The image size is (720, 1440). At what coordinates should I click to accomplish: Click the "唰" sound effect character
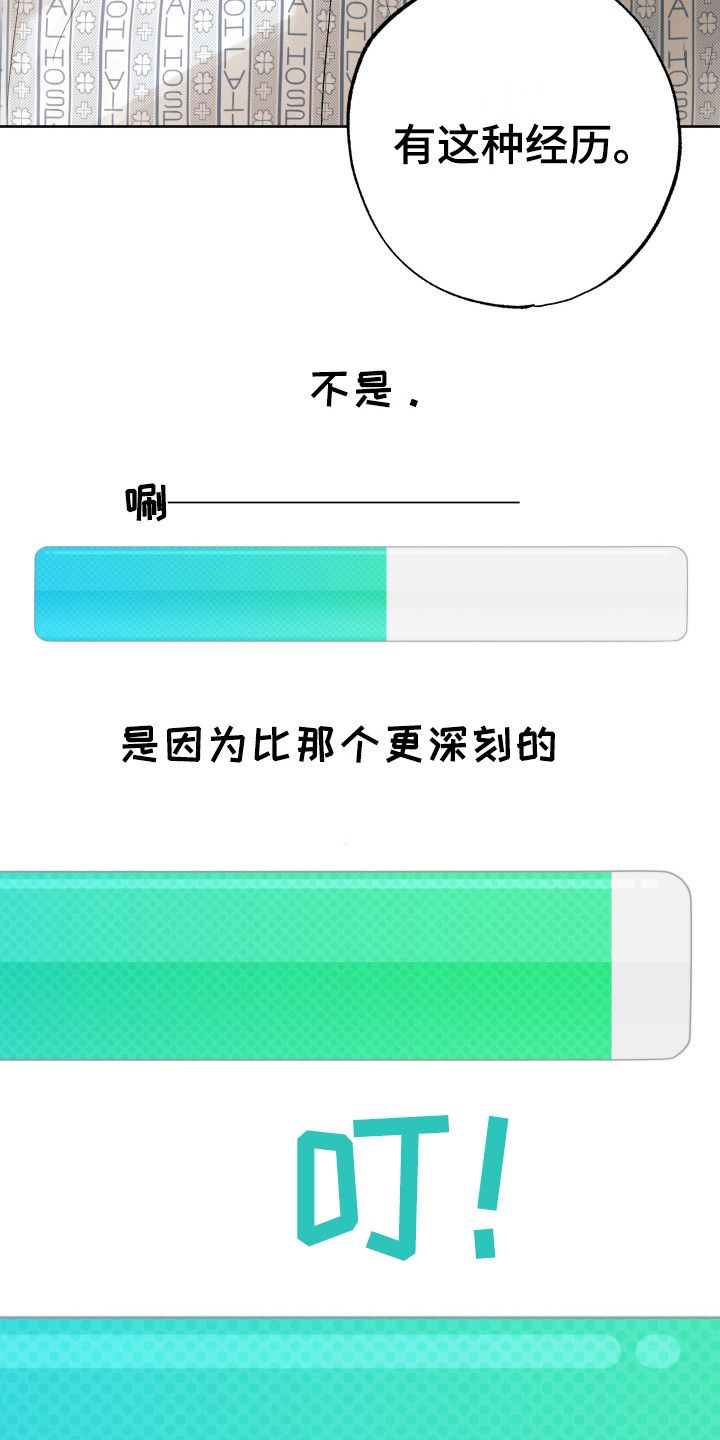pyautogui.click(x=146, y=503)
